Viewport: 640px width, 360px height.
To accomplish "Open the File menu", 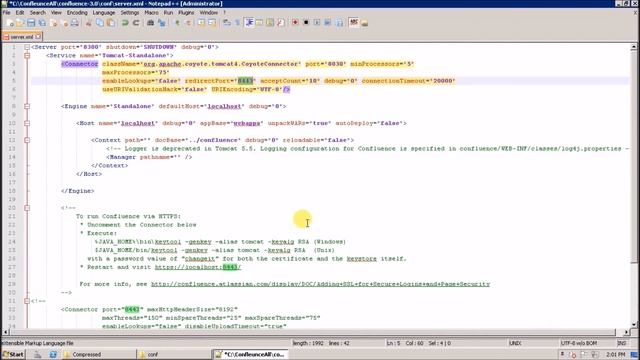I will coord(7,13).
